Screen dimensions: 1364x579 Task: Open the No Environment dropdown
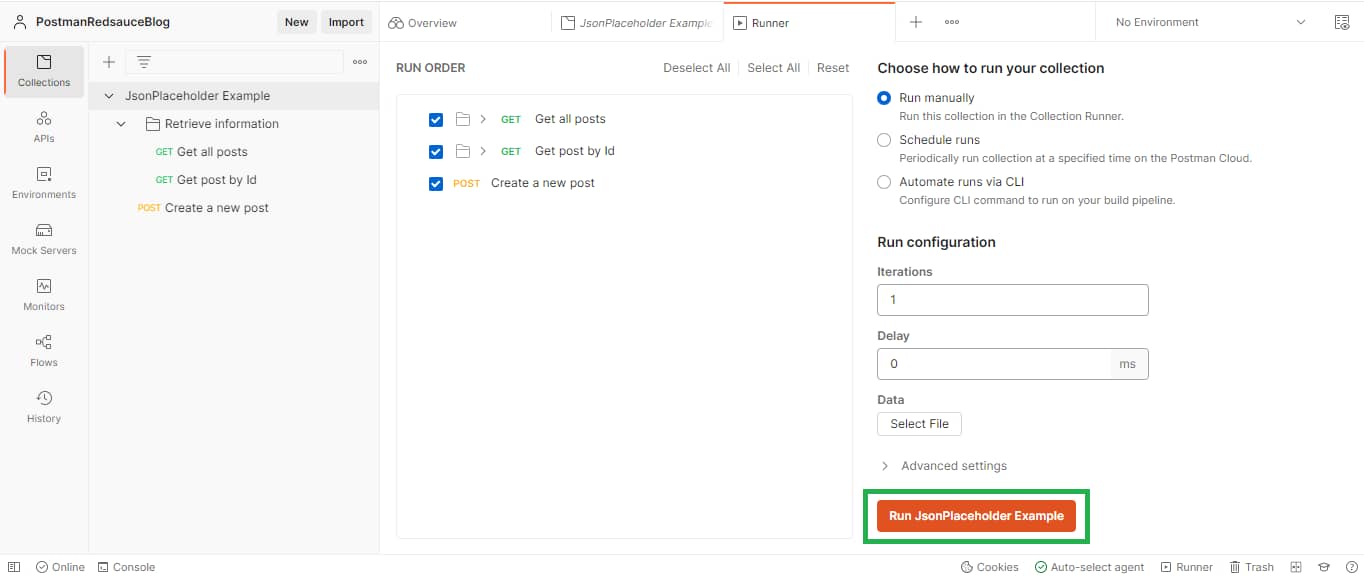[x=1211, y=22]
